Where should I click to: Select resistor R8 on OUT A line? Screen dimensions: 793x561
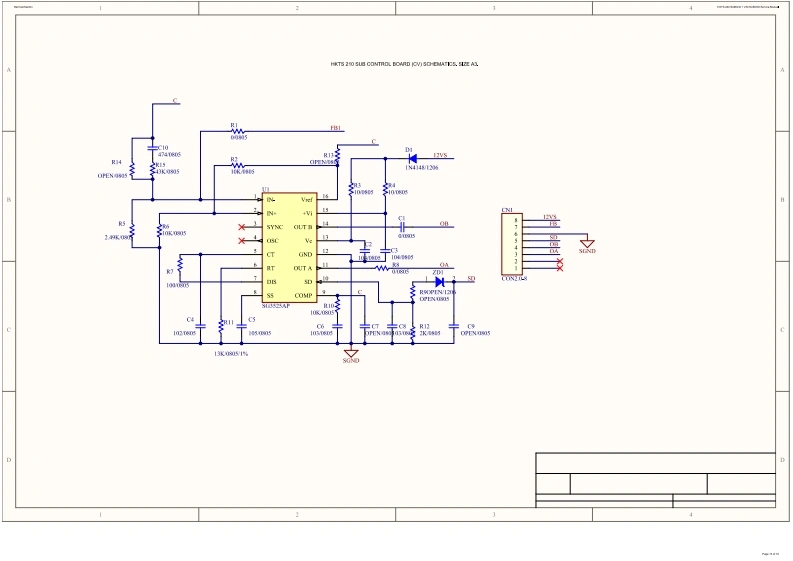click(x=381, y=269)
